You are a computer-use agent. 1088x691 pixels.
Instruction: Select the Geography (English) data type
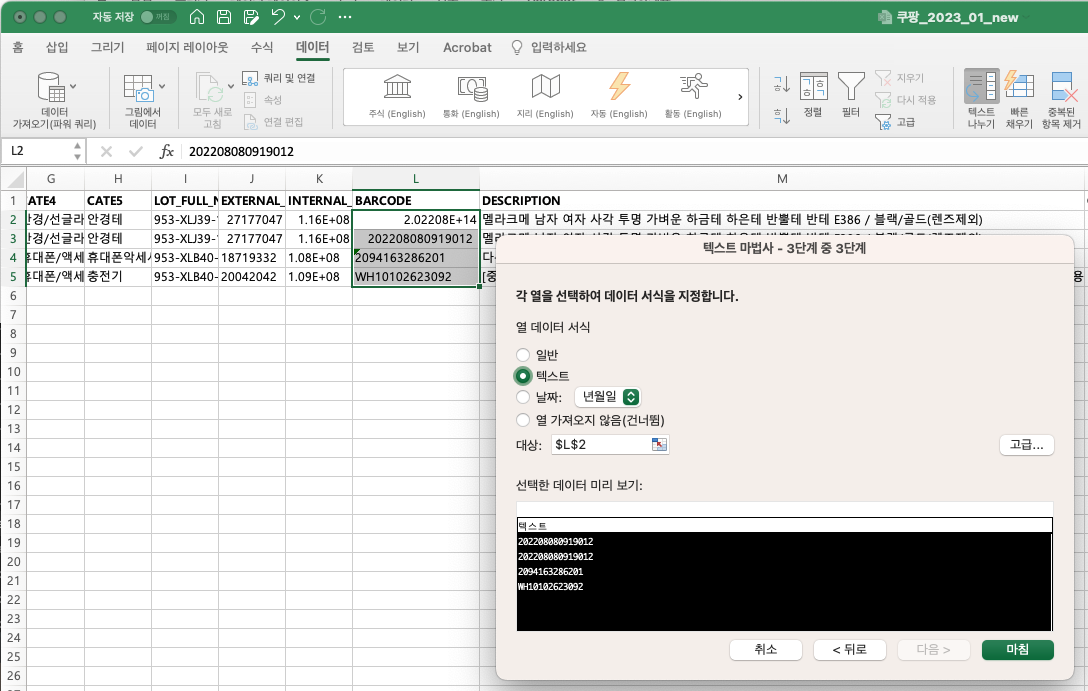[x=545, y=88]
